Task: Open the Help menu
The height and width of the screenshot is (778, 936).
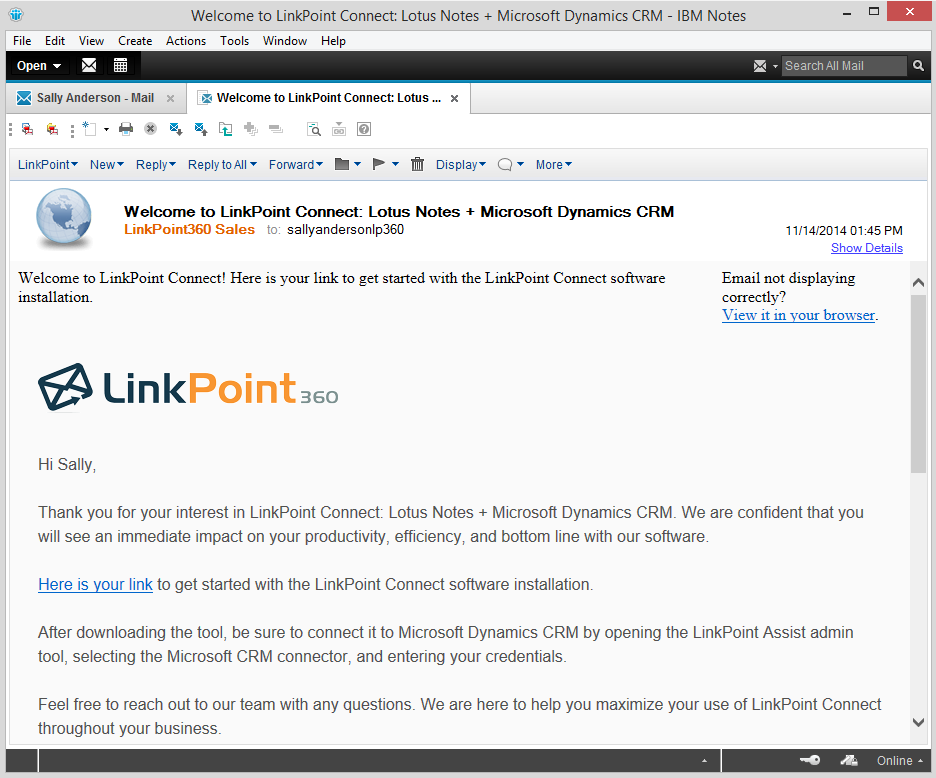Action: (333, 41)
